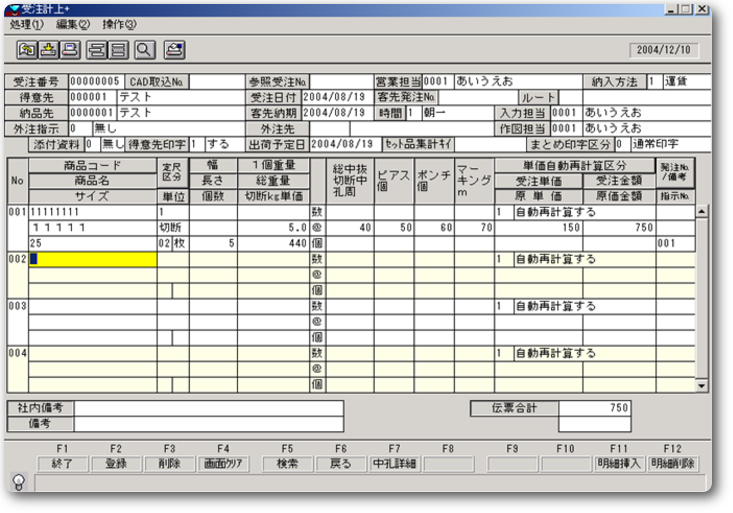Image resolution: width=733 pixels, height=513 pixels.
Task: Click the yellow down-arrow register toolbar icon
Action: [48, 50]
